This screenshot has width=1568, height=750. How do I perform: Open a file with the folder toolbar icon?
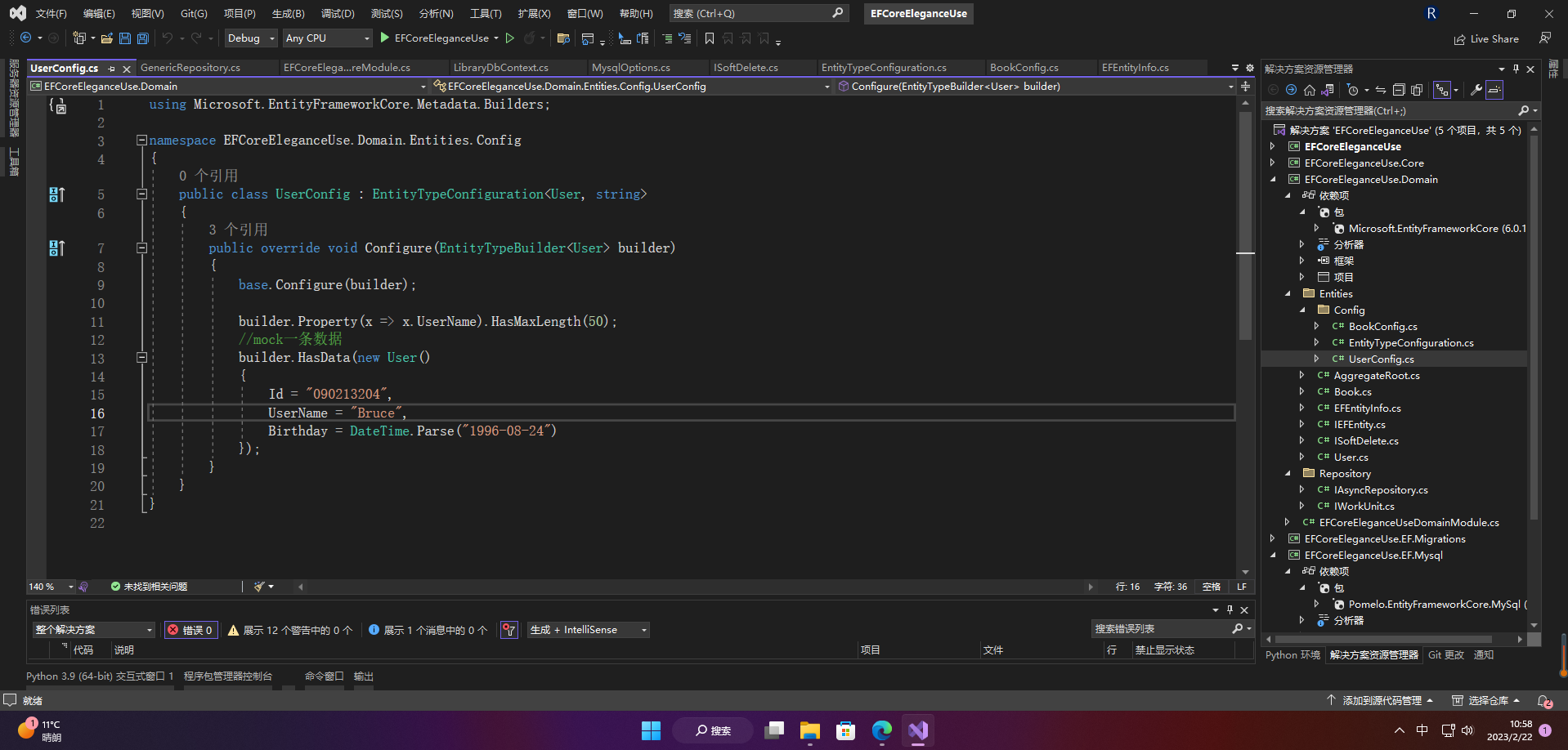107,38
